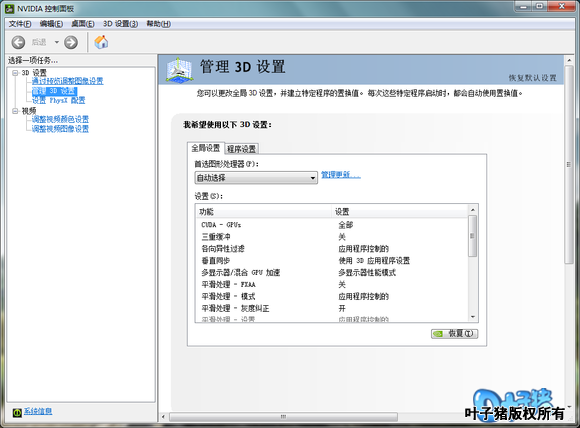Click the settings list scroll-up arrow
This screenshot has width=580, height=428.
473,210
